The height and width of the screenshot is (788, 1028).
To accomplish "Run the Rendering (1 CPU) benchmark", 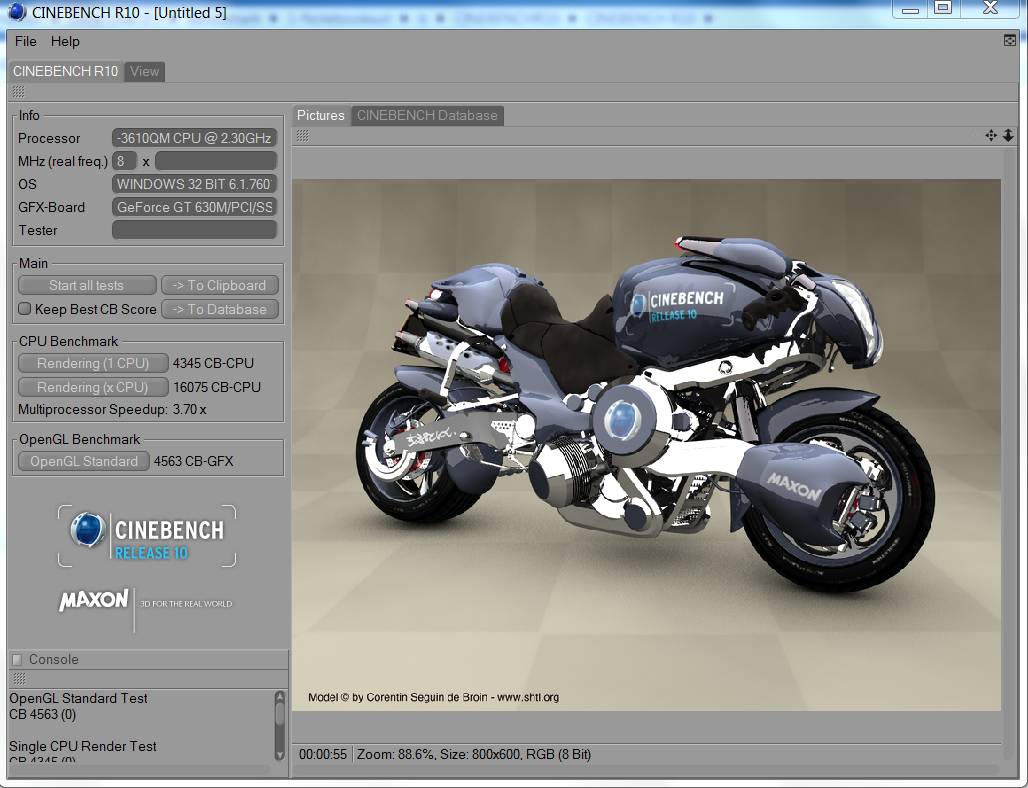I will tap(93, 363).
